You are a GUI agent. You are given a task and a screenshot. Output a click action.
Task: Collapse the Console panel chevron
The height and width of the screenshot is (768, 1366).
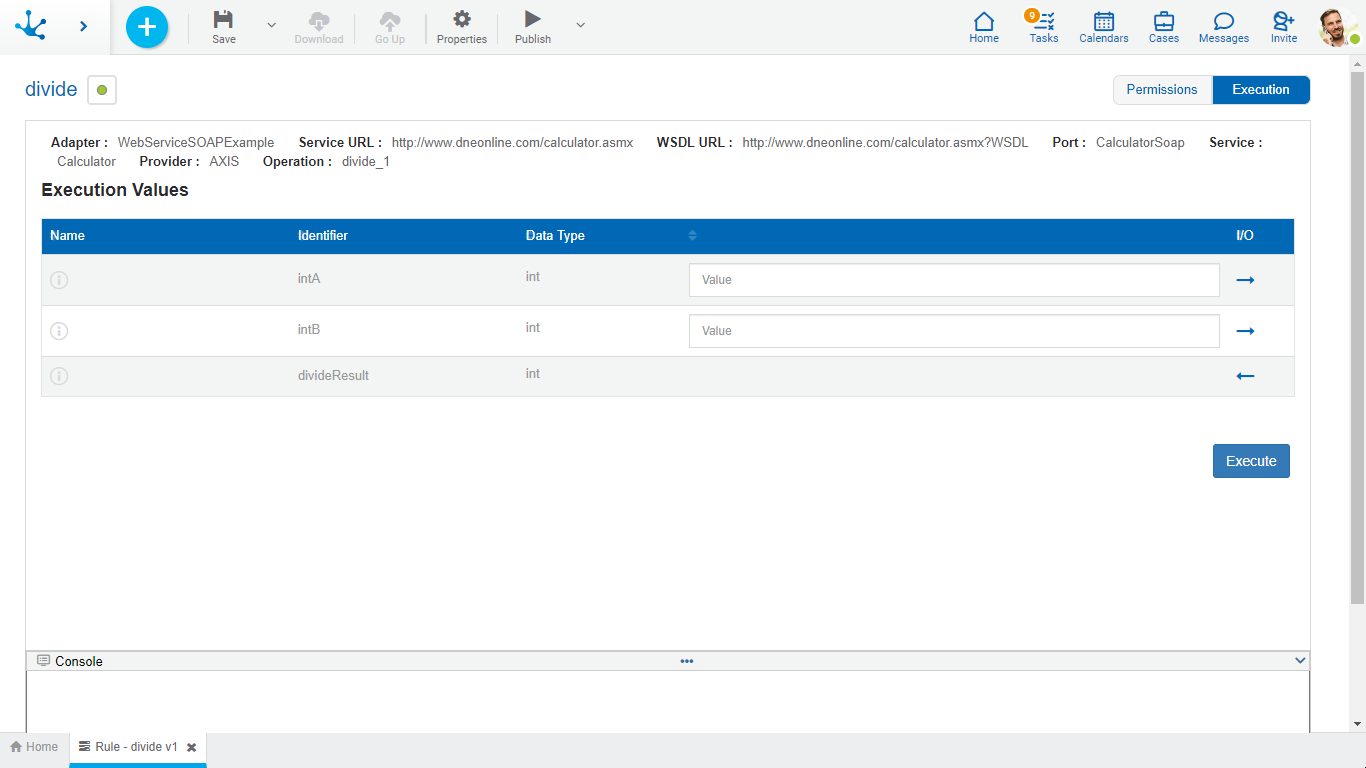1300,661
